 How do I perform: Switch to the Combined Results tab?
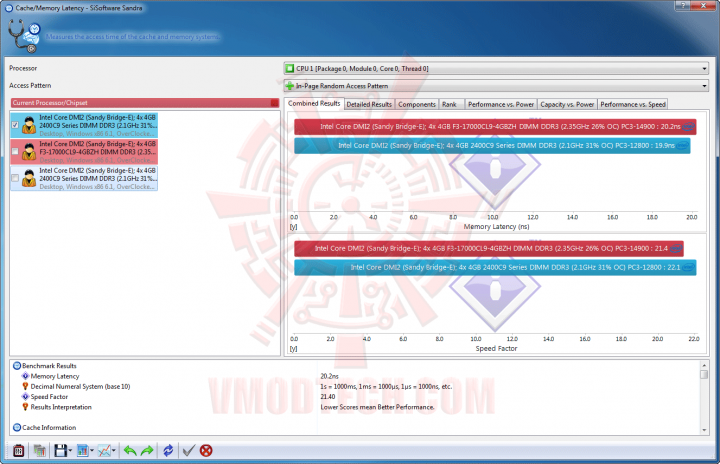coord(314,104)
